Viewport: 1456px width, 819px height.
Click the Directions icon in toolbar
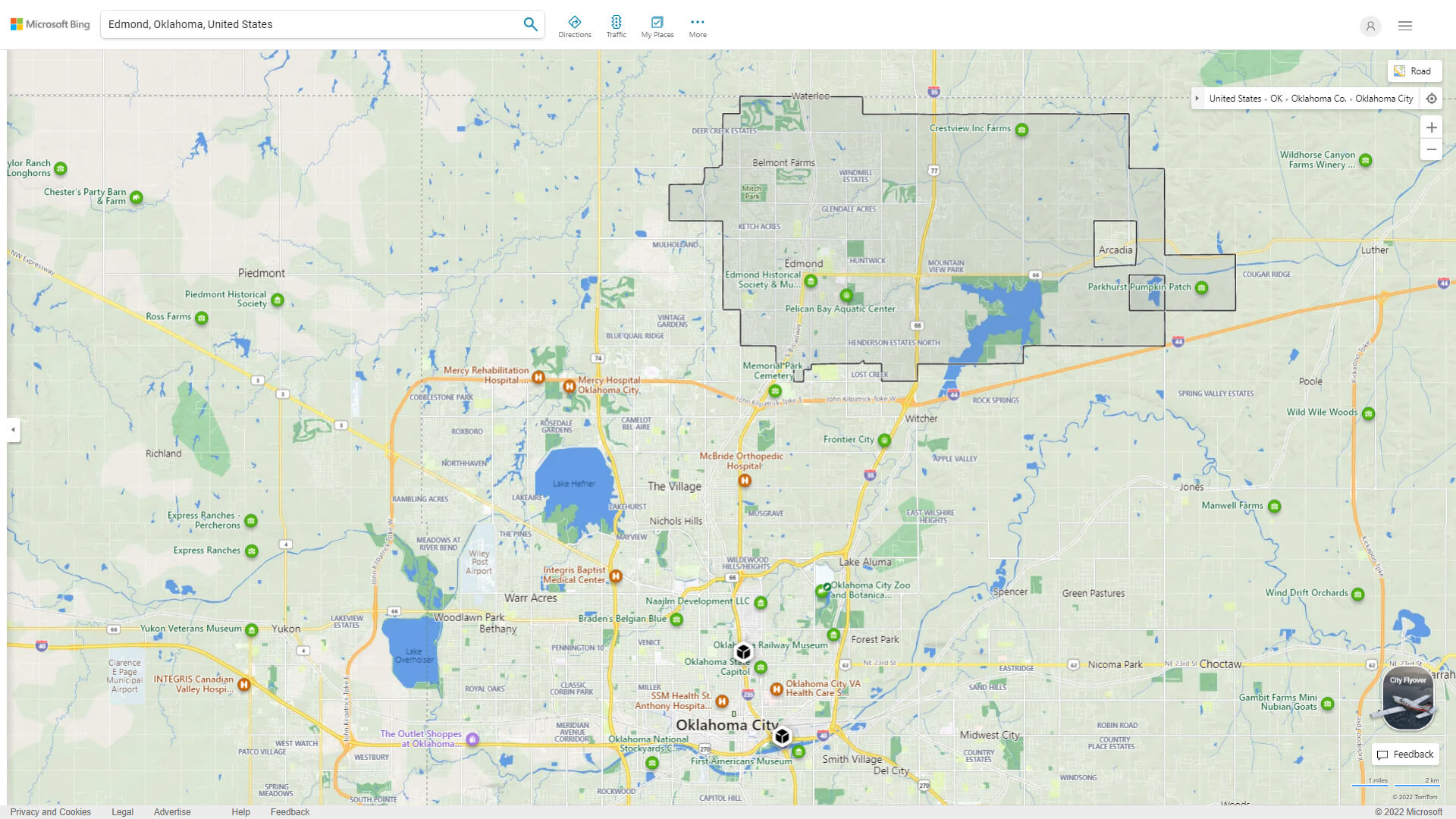point(575,22)
